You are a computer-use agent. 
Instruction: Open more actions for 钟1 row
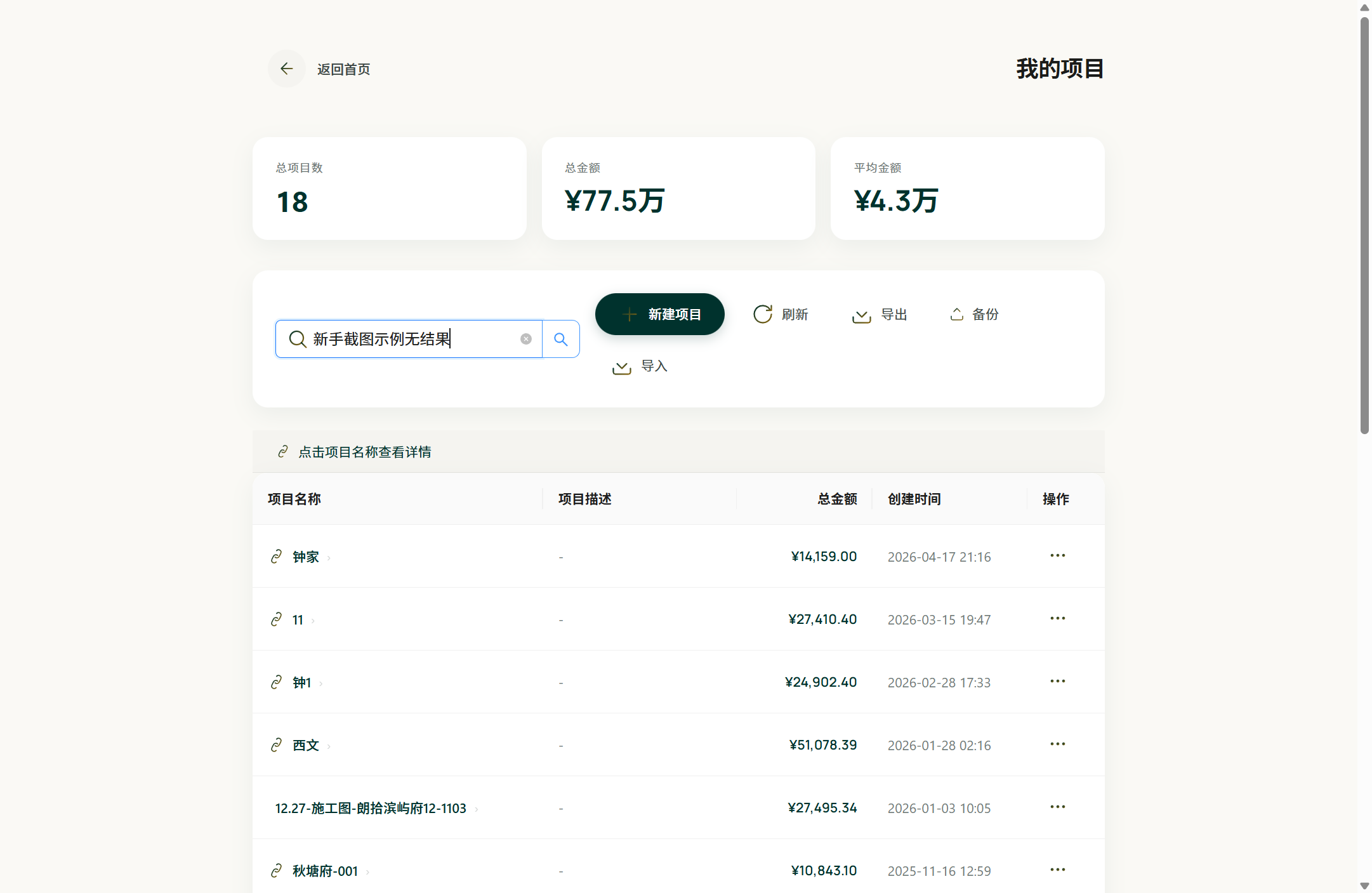tap(1057, 682)
